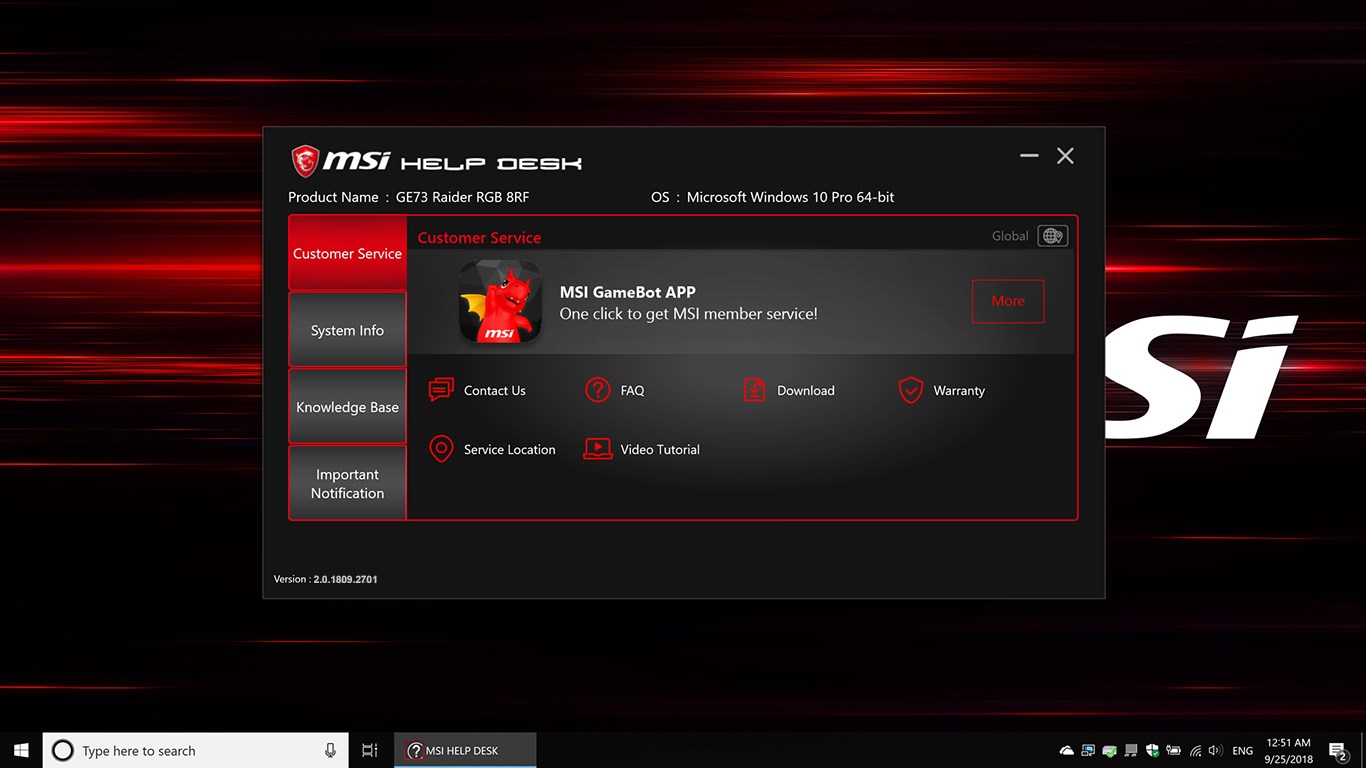View the Important Notification section

pos(347,483)
